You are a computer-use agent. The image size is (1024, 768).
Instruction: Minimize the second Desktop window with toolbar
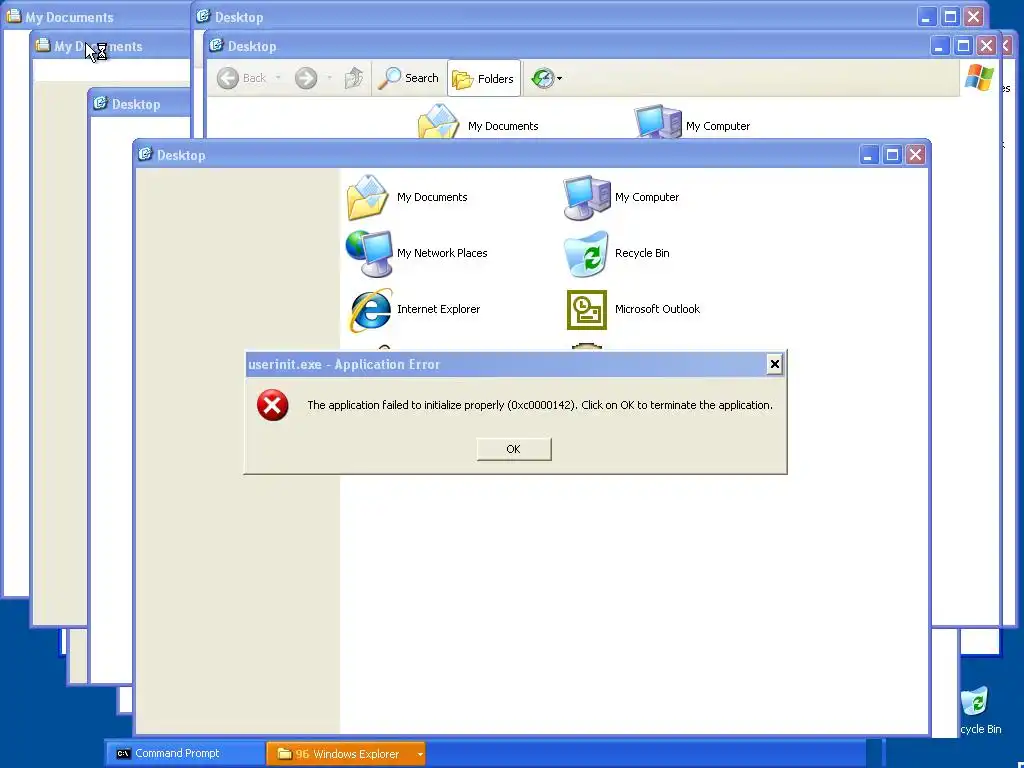pos(940,46)
